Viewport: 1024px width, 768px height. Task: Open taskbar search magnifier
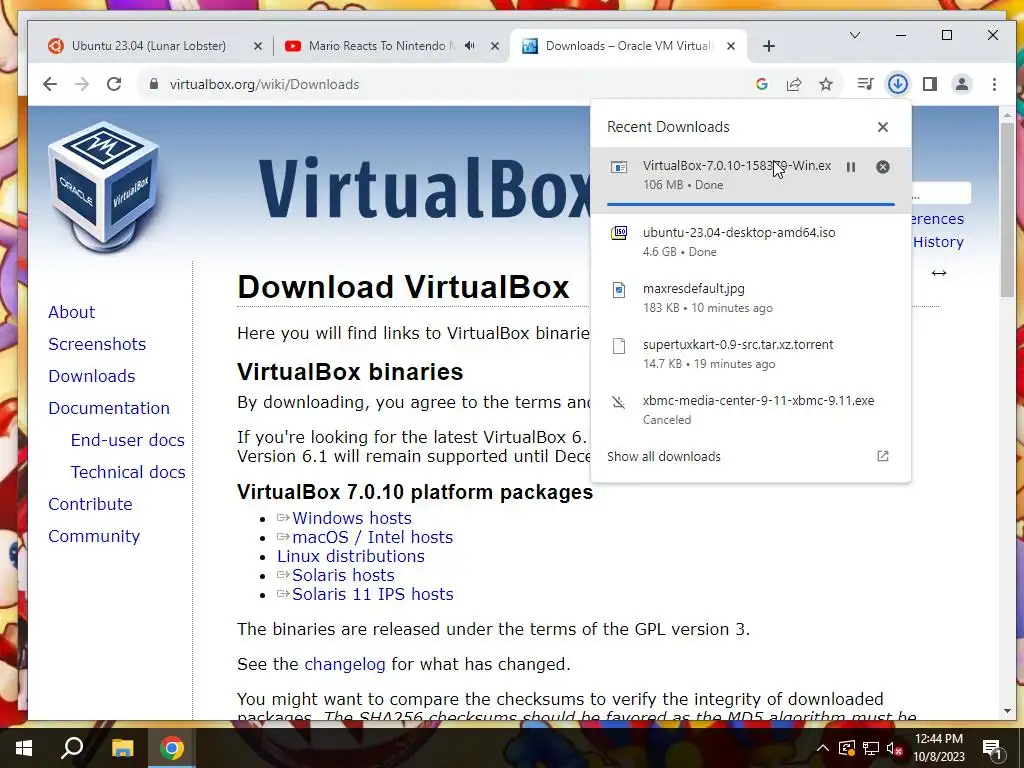[72, 748]
